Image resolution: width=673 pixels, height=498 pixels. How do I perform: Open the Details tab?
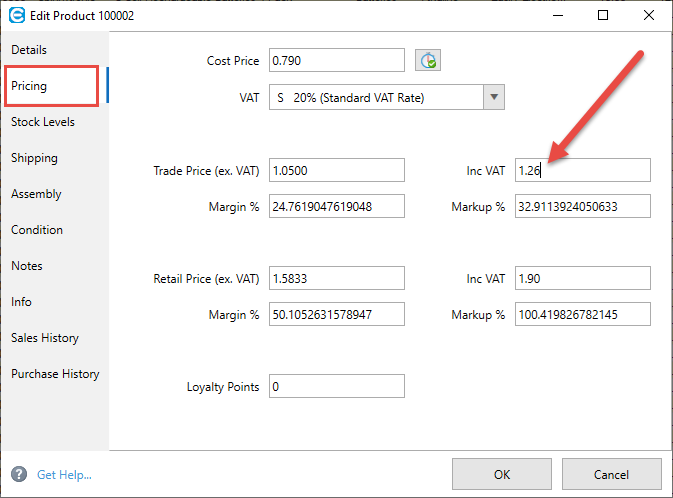29,50
